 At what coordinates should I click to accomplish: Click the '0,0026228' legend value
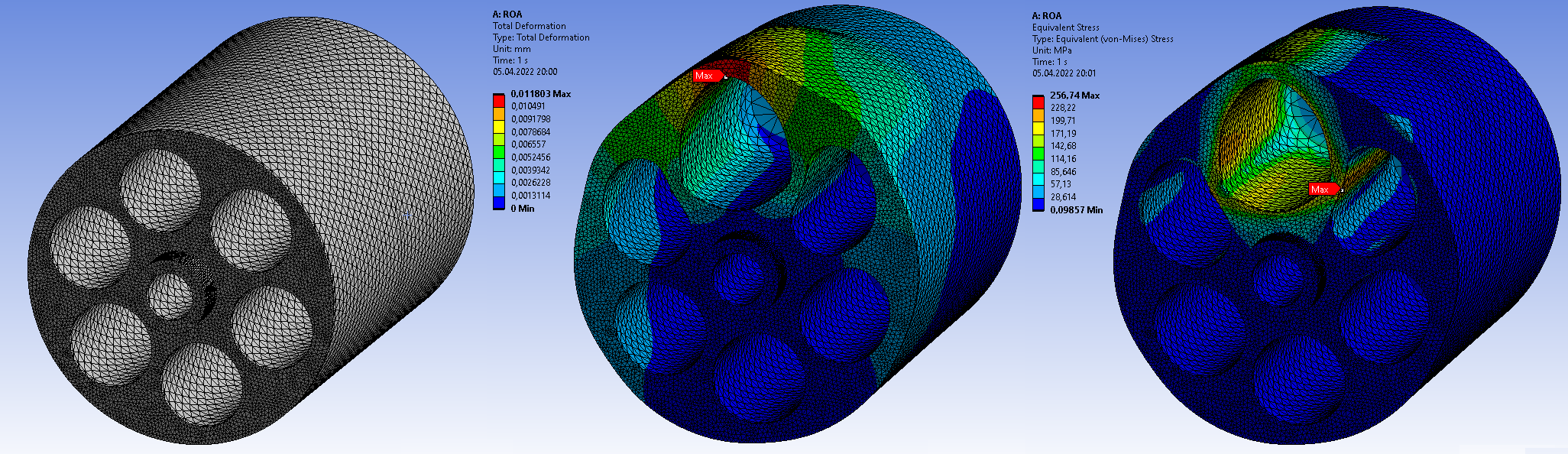530,183
